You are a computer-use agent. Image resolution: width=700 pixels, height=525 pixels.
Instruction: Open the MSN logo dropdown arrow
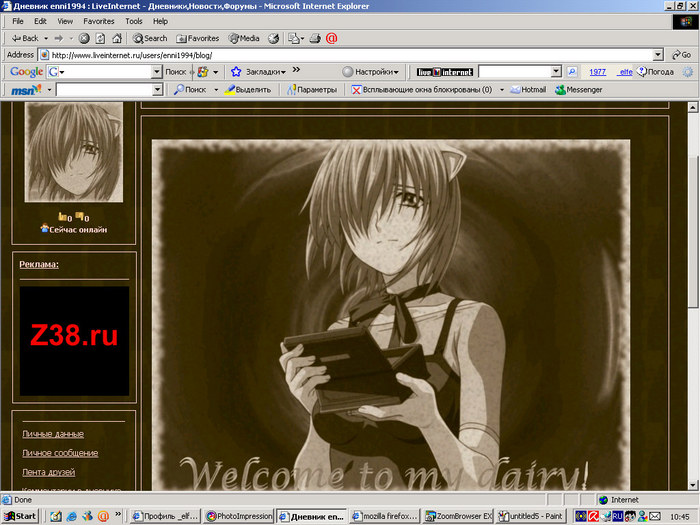coord(50,90)
